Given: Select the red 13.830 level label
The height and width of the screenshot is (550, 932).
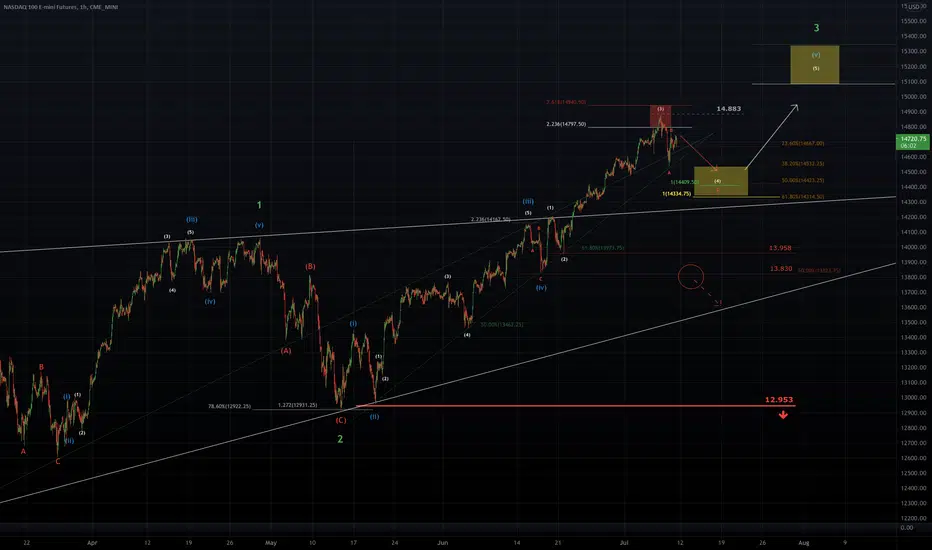Looking at the screenshot, I should click(781, 269).
